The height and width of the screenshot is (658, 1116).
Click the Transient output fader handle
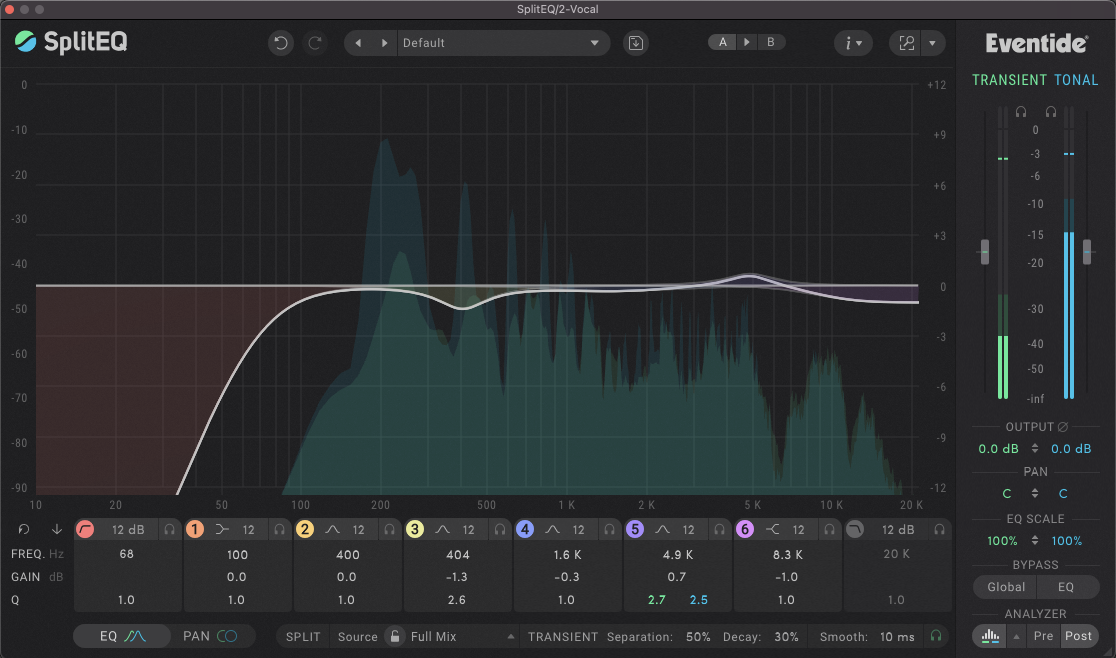tap(985, 252)
